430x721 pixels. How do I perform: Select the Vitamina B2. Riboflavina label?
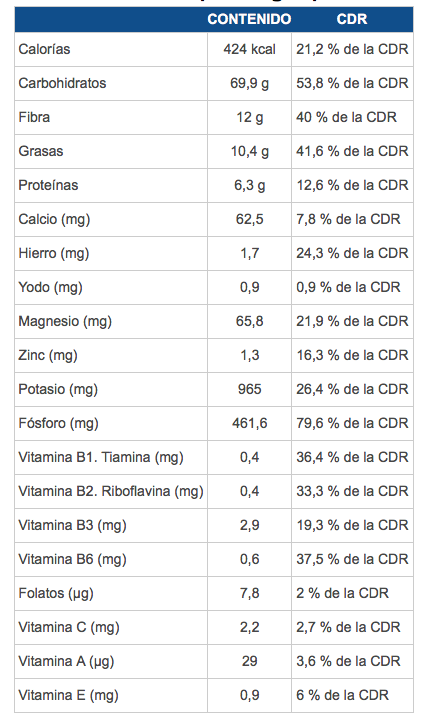tap(111, 492)
